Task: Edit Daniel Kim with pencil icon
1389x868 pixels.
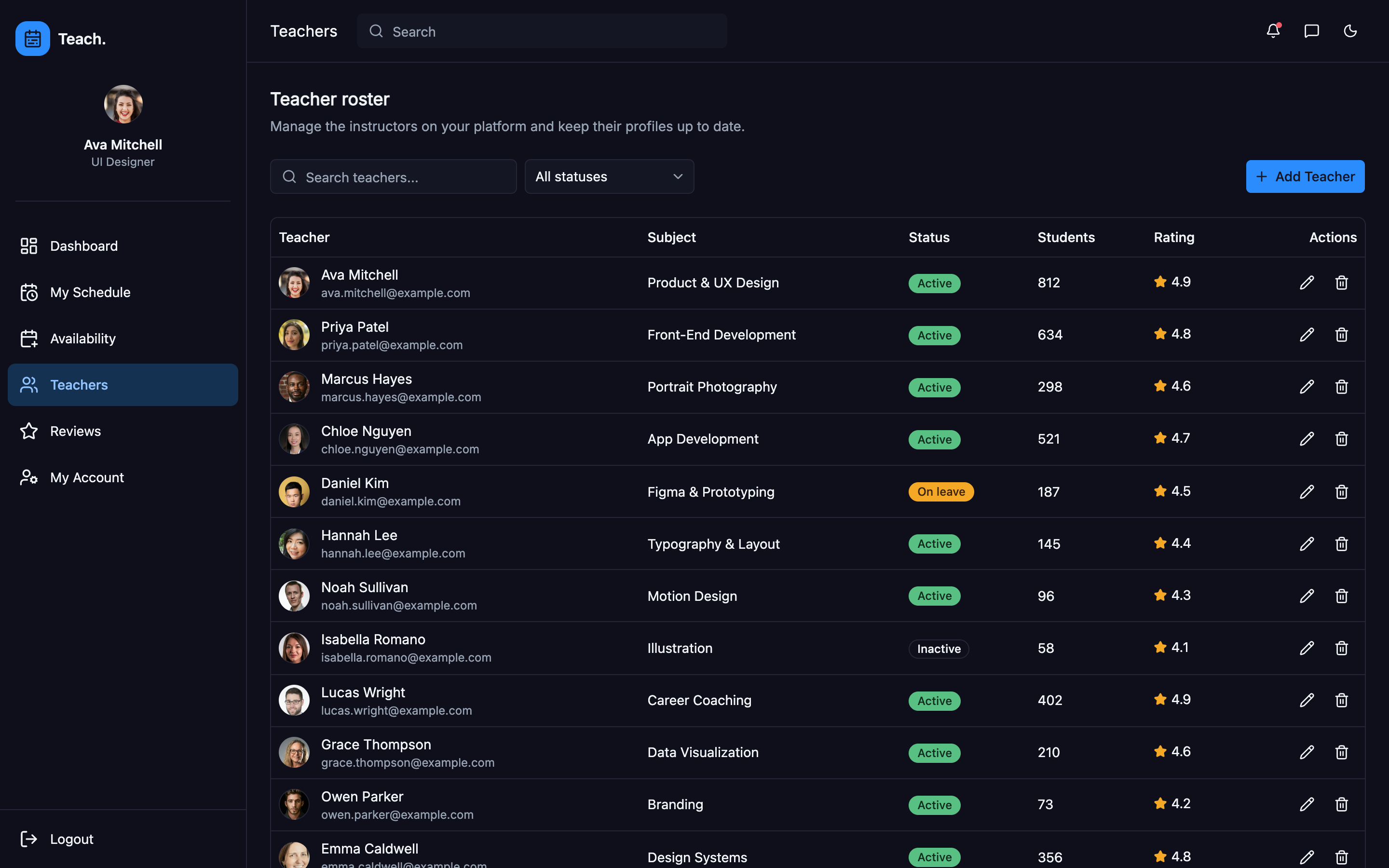Action: pyautogui.click(x=1307, y=492)
